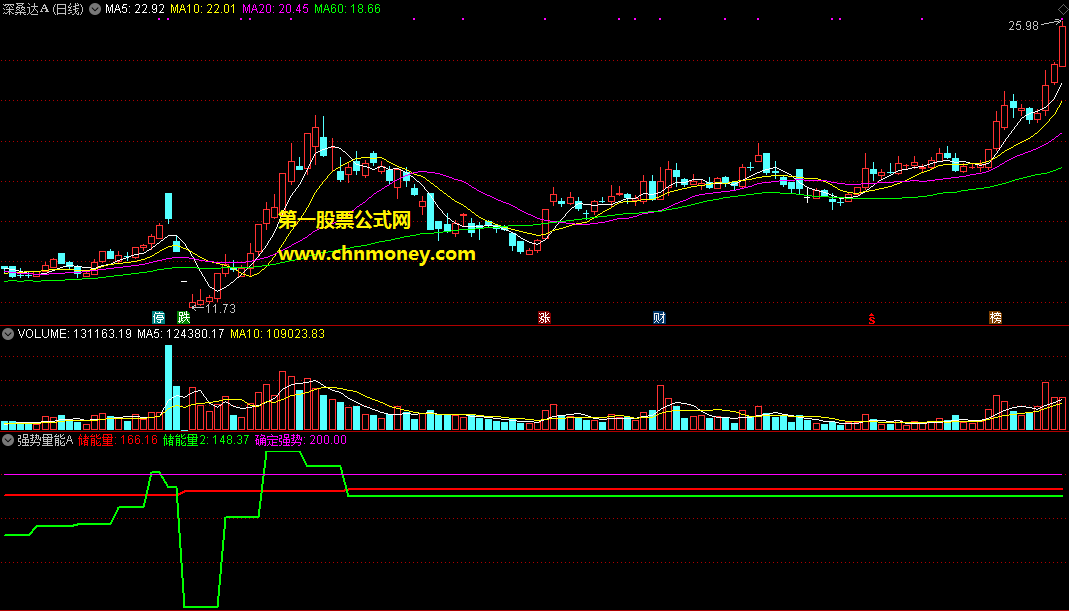The height and width of the screenshot is (611, 1069).
Task: Click the MA10: 22.01 label
Action: point(202,9)
